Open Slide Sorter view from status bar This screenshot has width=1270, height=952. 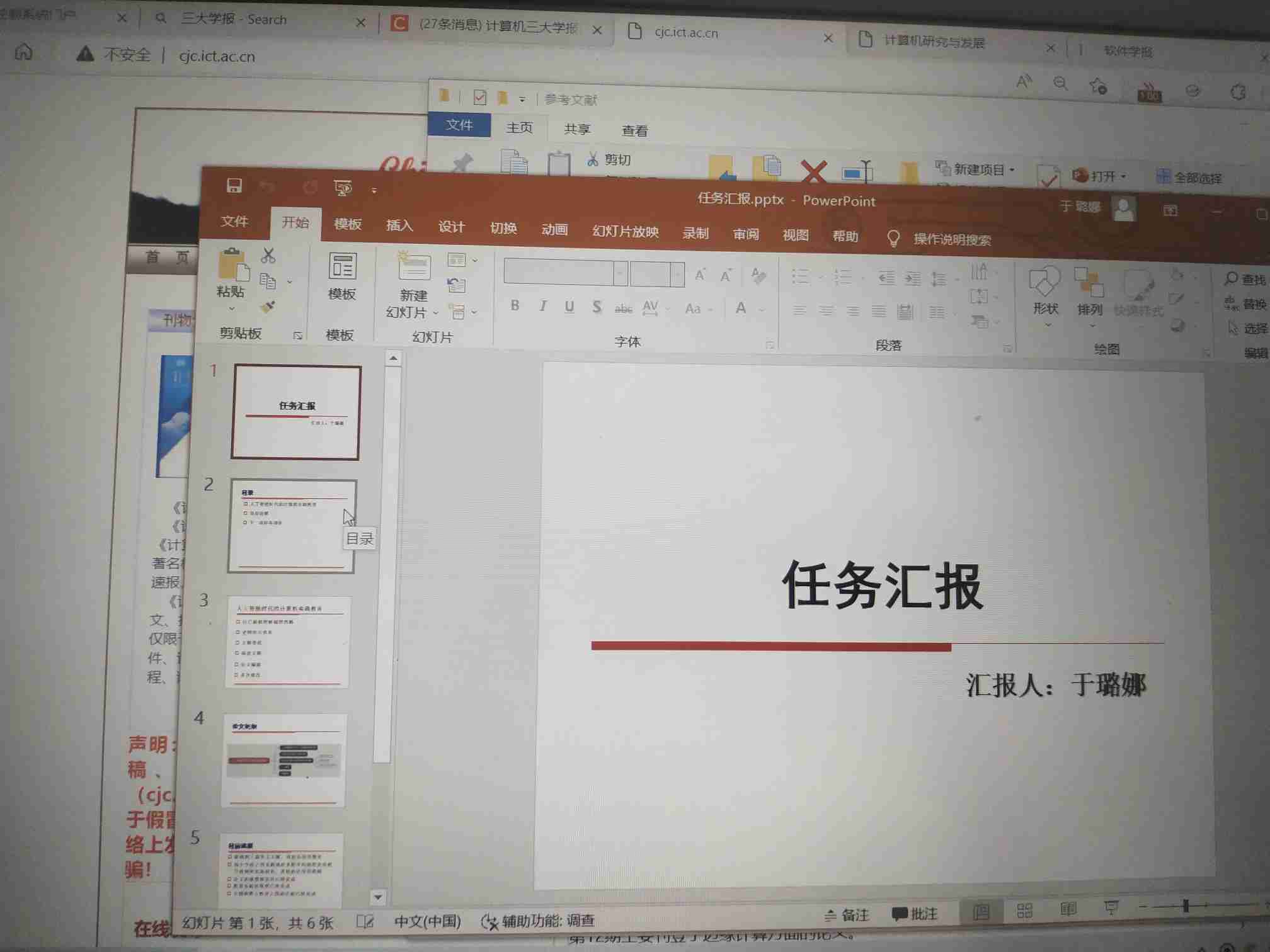click(1025, 910)
